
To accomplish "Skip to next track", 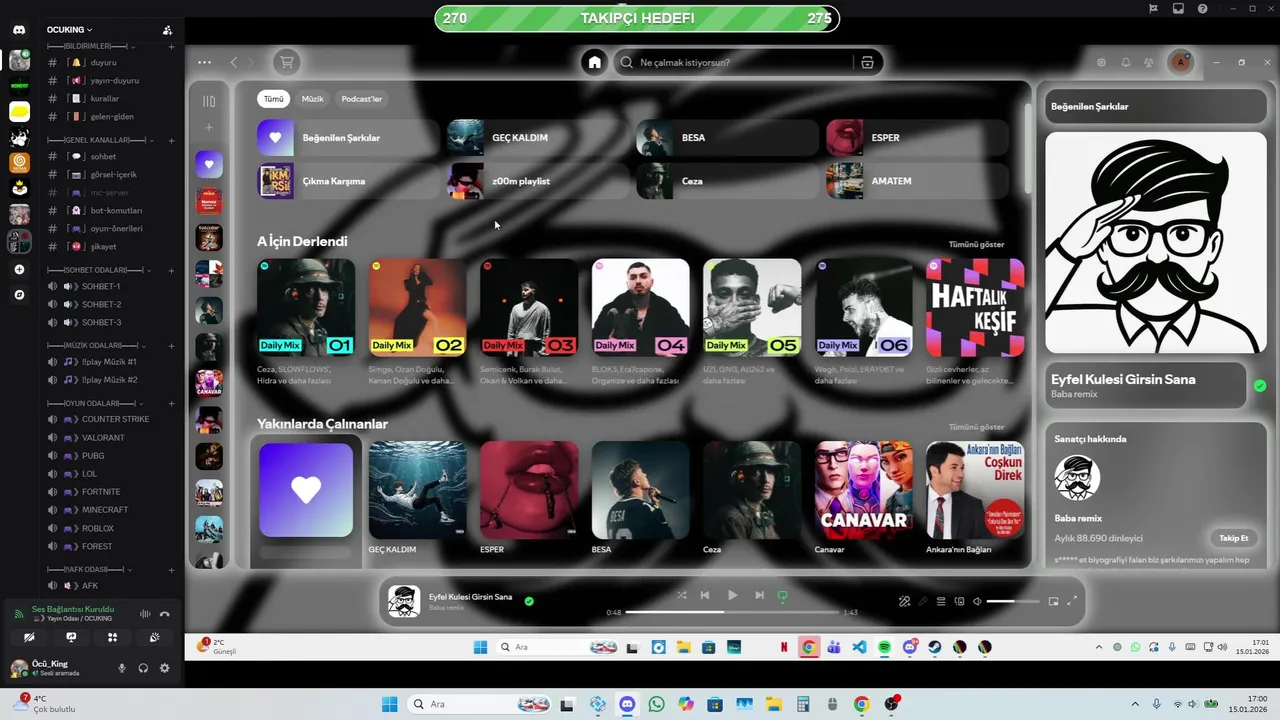I will point(759,595).
